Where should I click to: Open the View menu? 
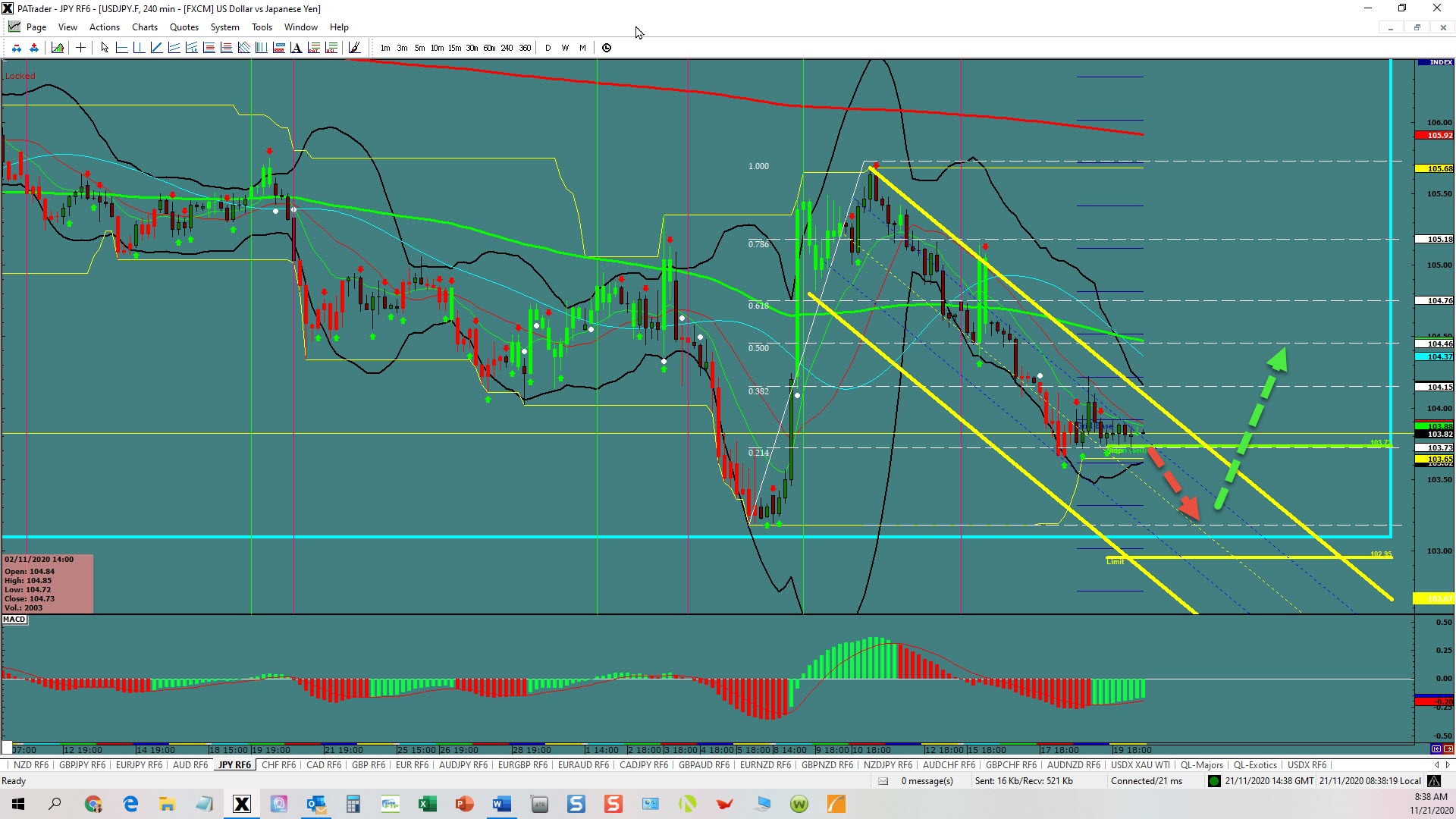(x=67, y=27)
